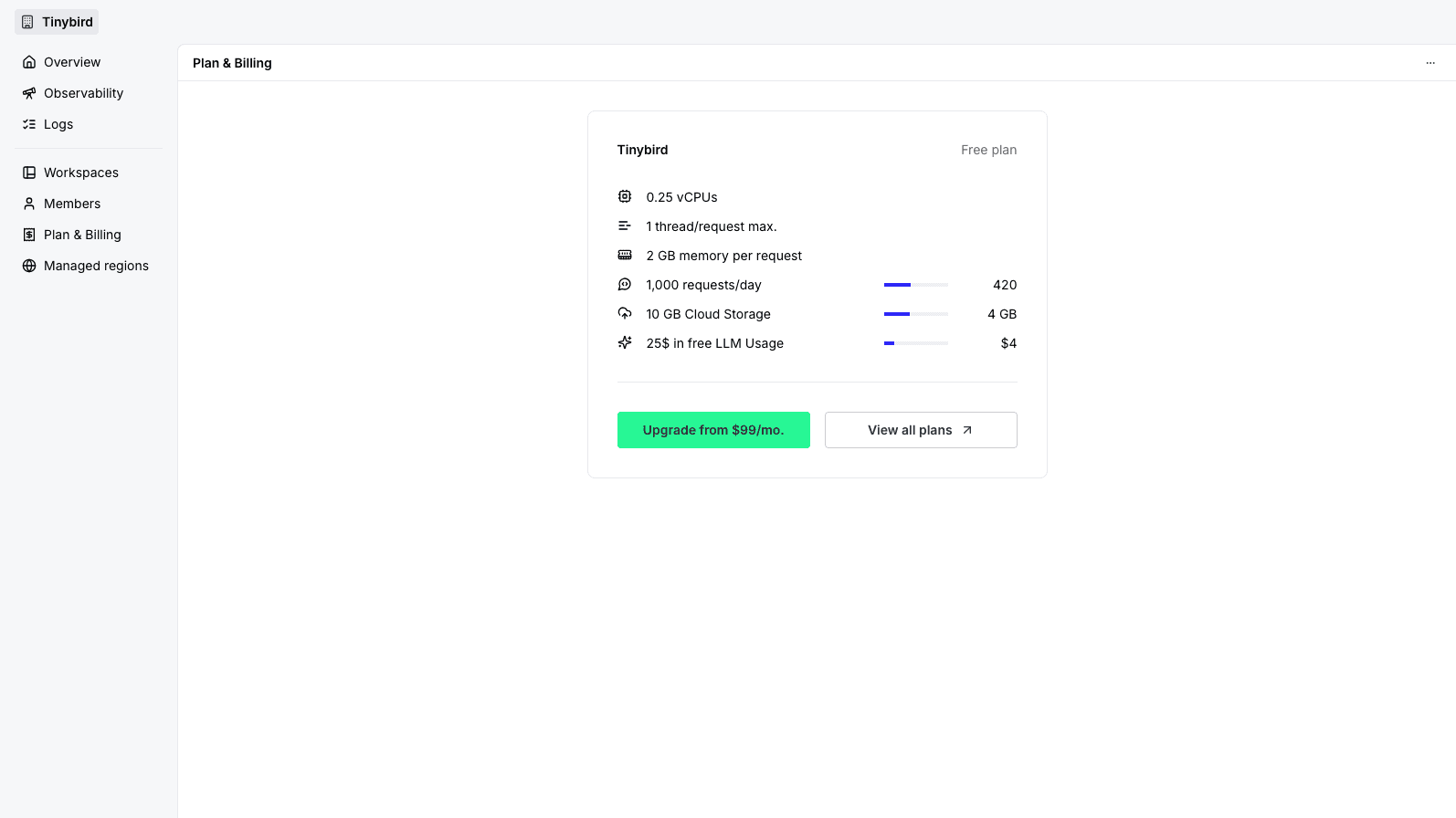Screen dimensions: 1456x818
Task: Click the LLM Usage progress bar
Action: pos(916,343)
